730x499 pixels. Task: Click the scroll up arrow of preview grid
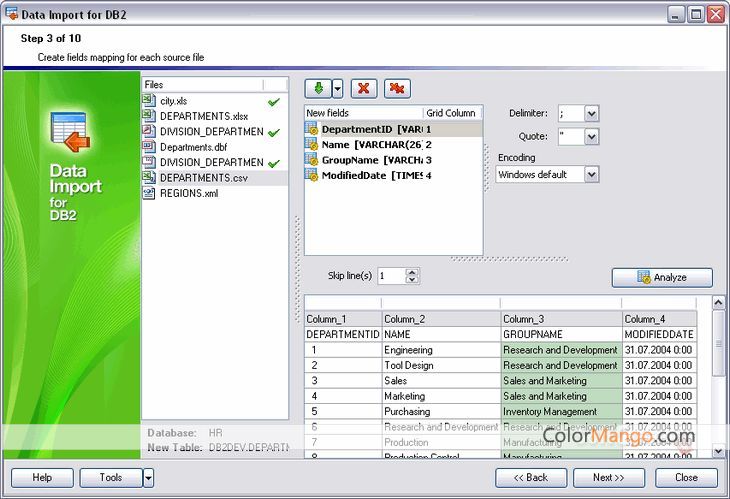[718, 303]
